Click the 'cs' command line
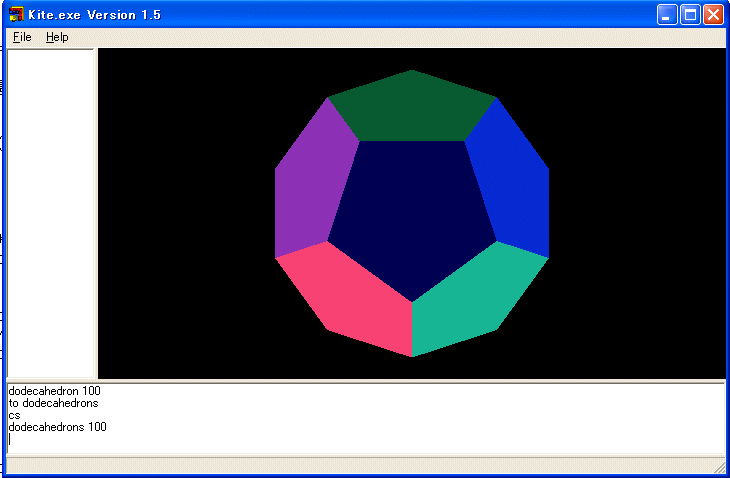Viewport: 730px width, 478px height. tap(14, 415)
